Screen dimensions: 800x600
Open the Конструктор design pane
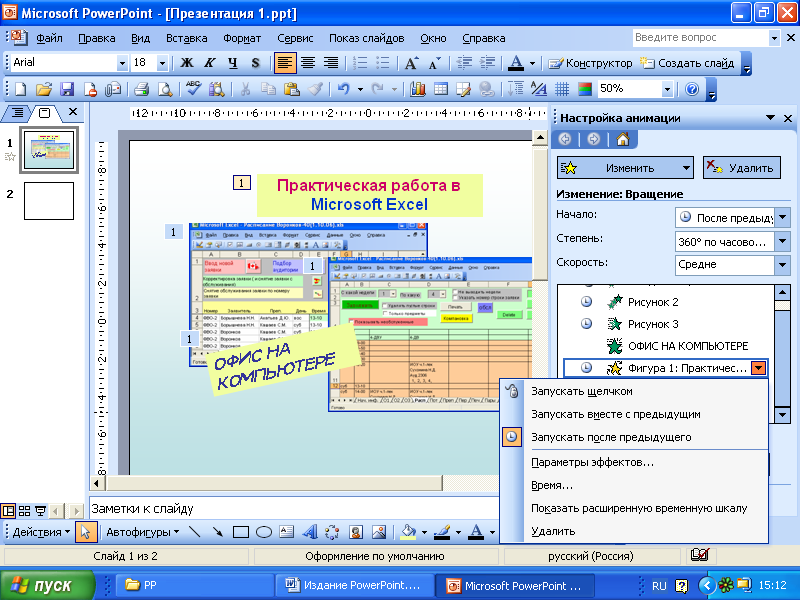click(x=590, y=63)
